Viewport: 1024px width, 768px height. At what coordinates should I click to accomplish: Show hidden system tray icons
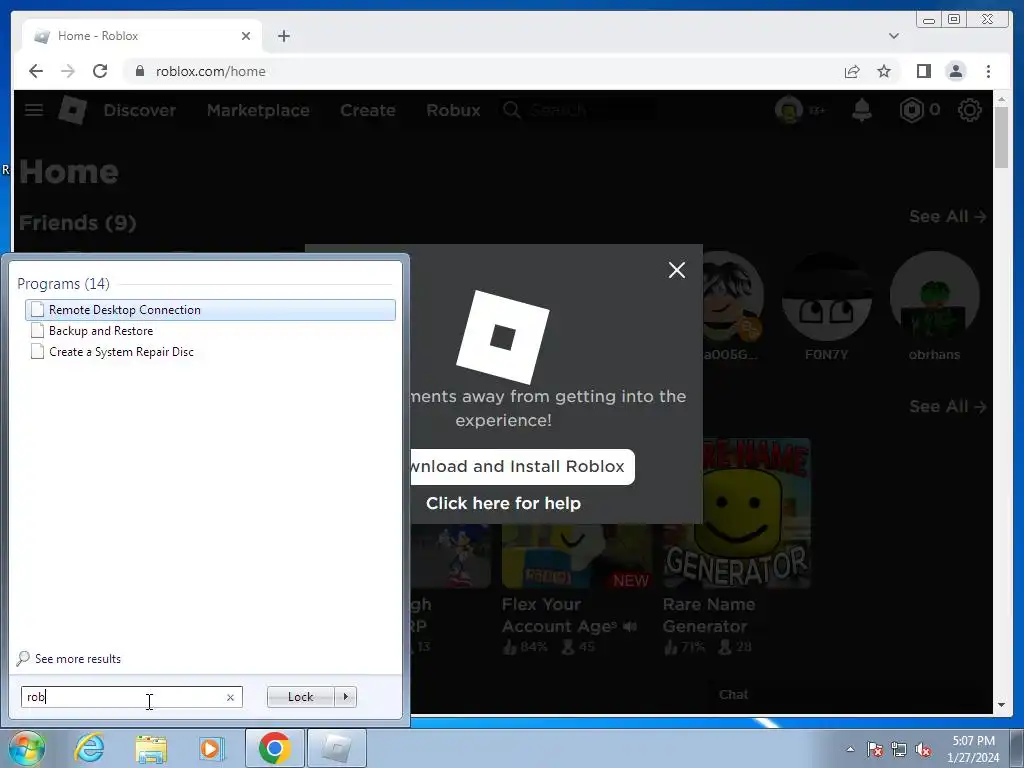coord(850,749)
